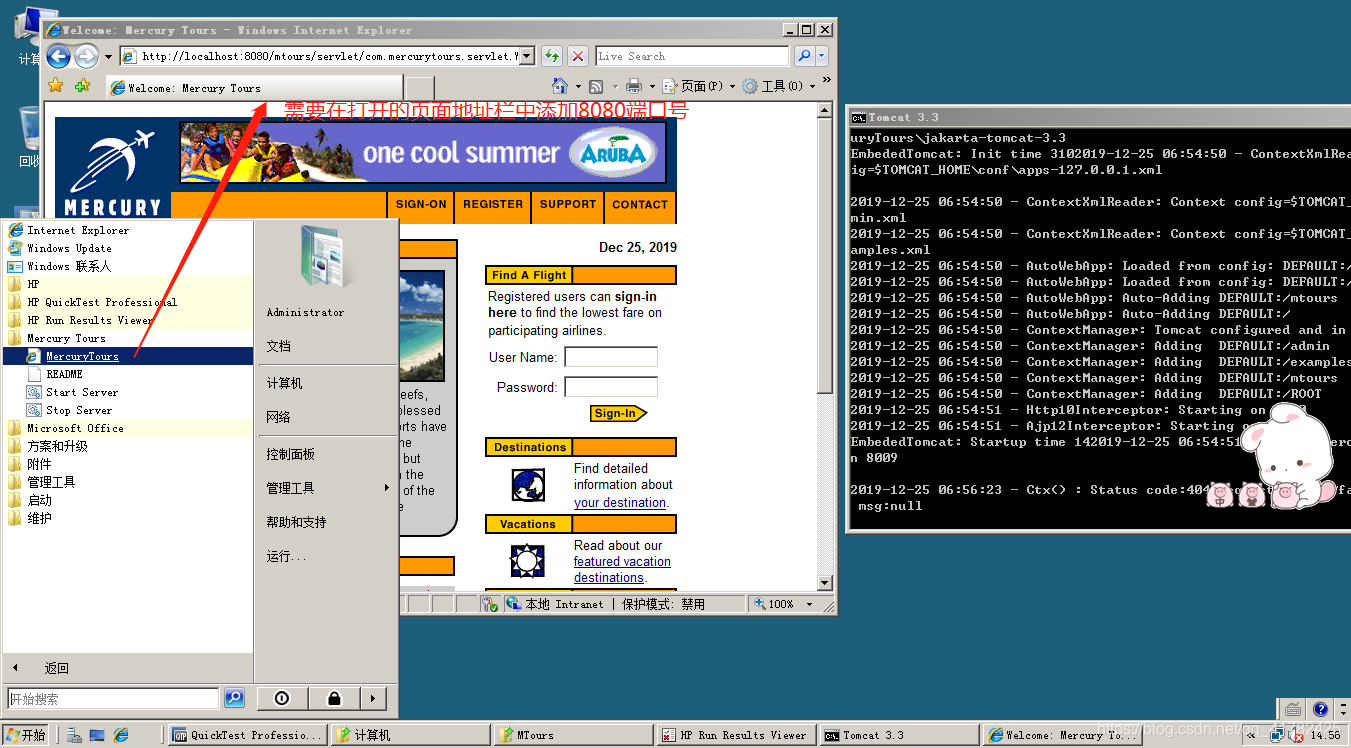The image size is (1351, 748).
Task: Click the Tomcat 3.3 window title icon
Action: 858,117
